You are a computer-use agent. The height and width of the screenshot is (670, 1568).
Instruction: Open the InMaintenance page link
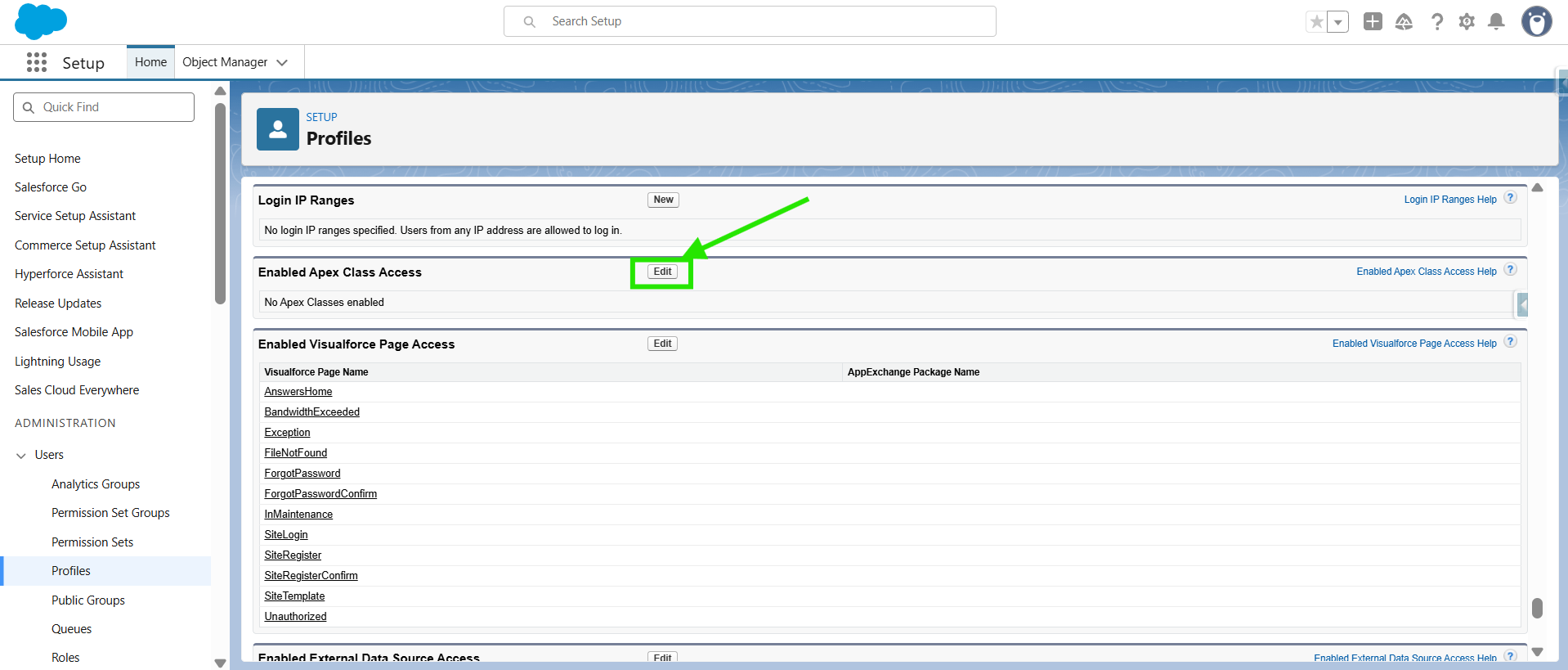click(x=298, y=515)
